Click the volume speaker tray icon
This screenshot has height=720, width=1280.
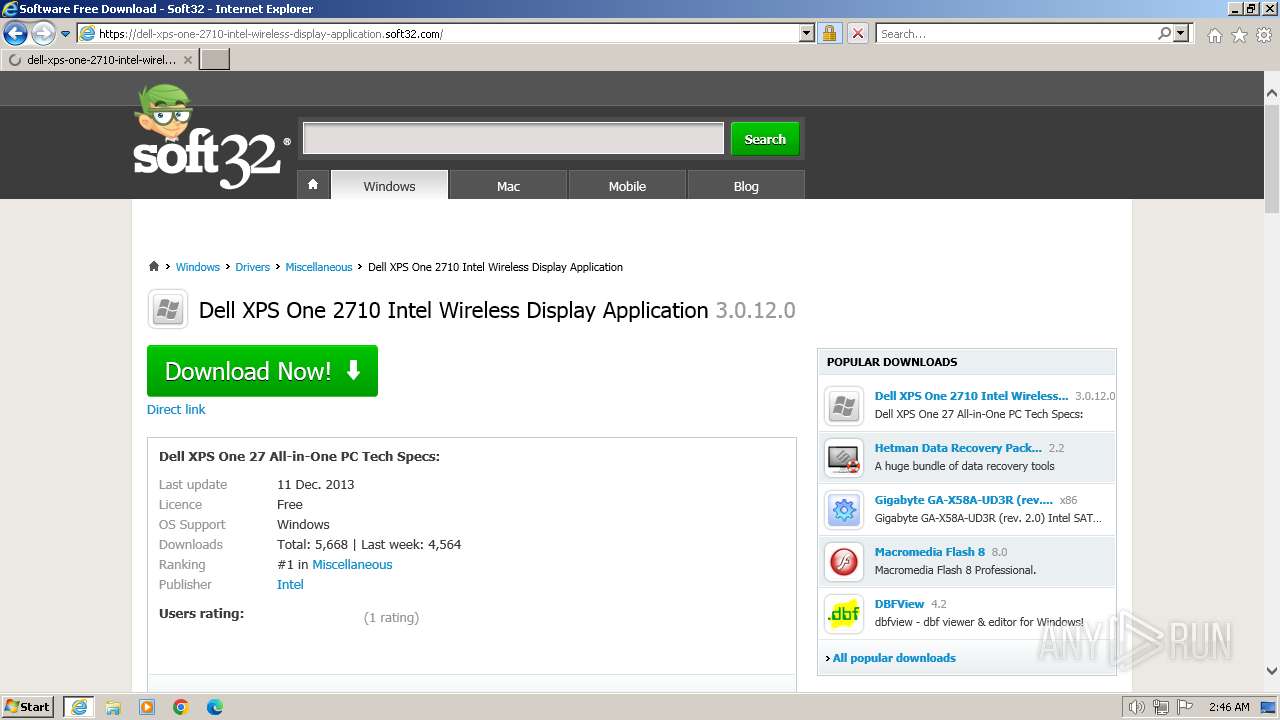point(1137,707)
